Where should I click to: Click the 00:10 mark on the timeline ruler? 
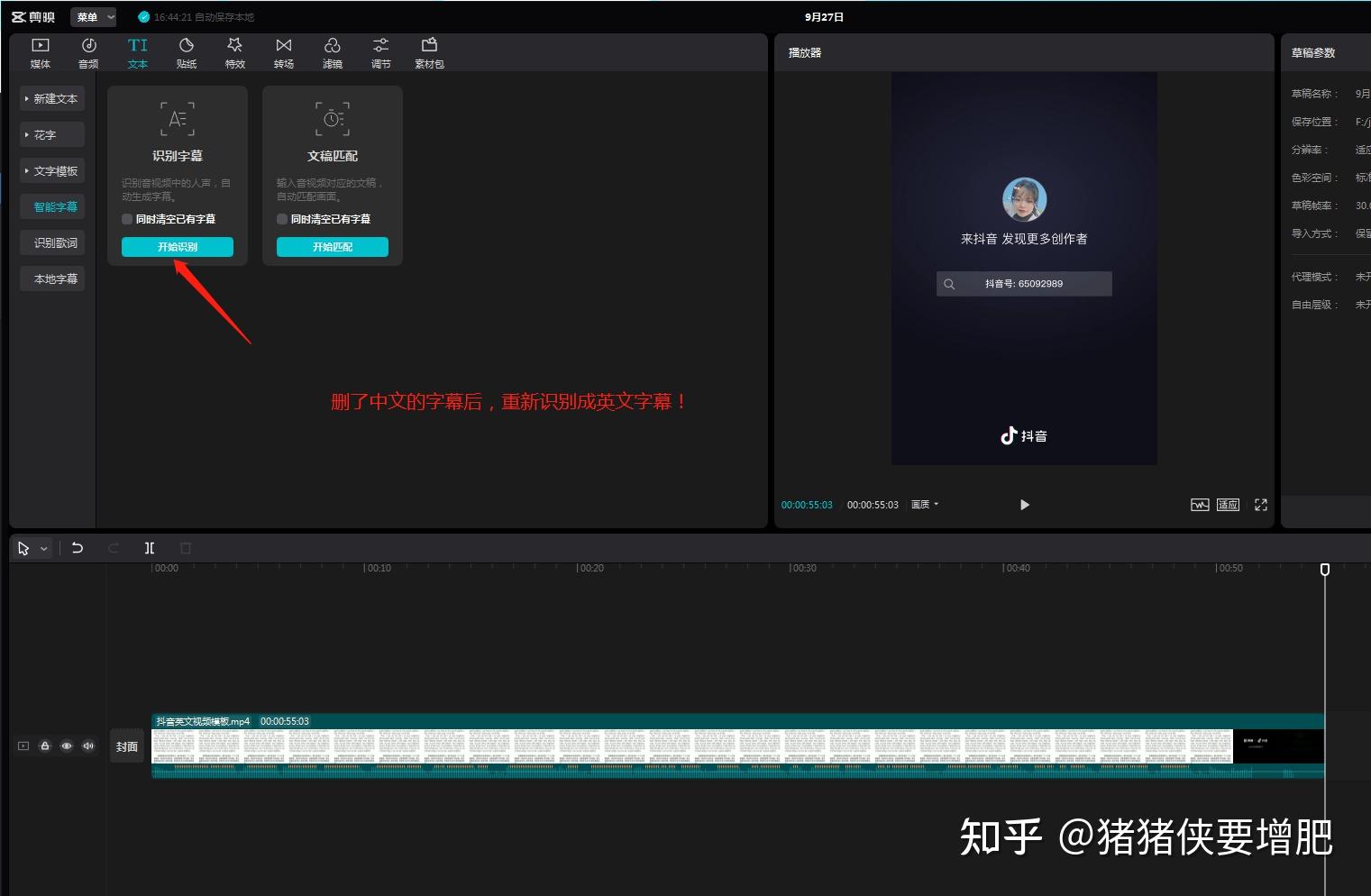(x=379, y=568)
